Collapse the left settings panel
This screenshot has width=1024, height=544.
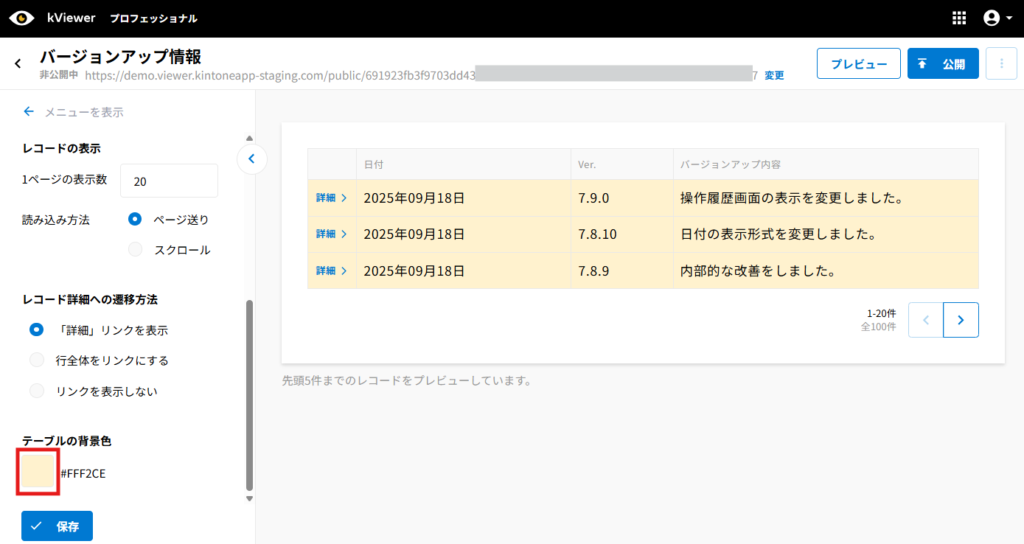[252, 158]
